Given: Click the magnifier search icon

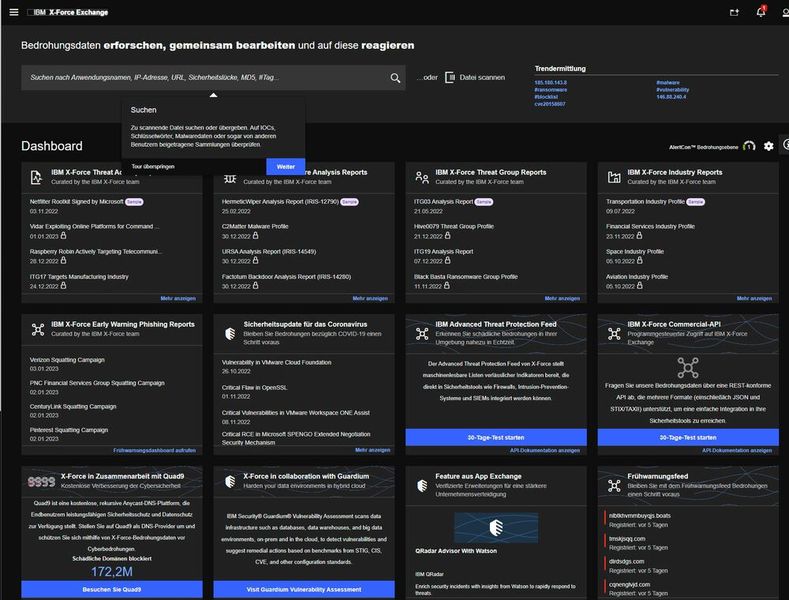Looking at the screenshot, I should click(396, 78).
